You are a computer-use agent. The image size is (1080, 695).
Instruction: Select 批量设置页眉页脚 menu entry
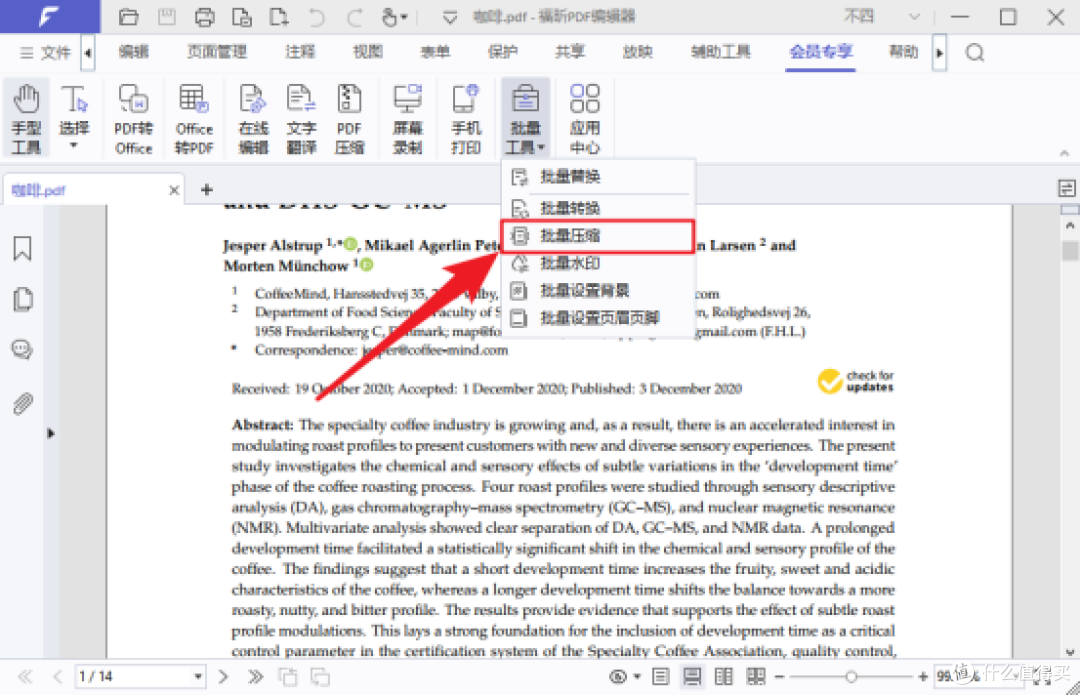(598, 318)
